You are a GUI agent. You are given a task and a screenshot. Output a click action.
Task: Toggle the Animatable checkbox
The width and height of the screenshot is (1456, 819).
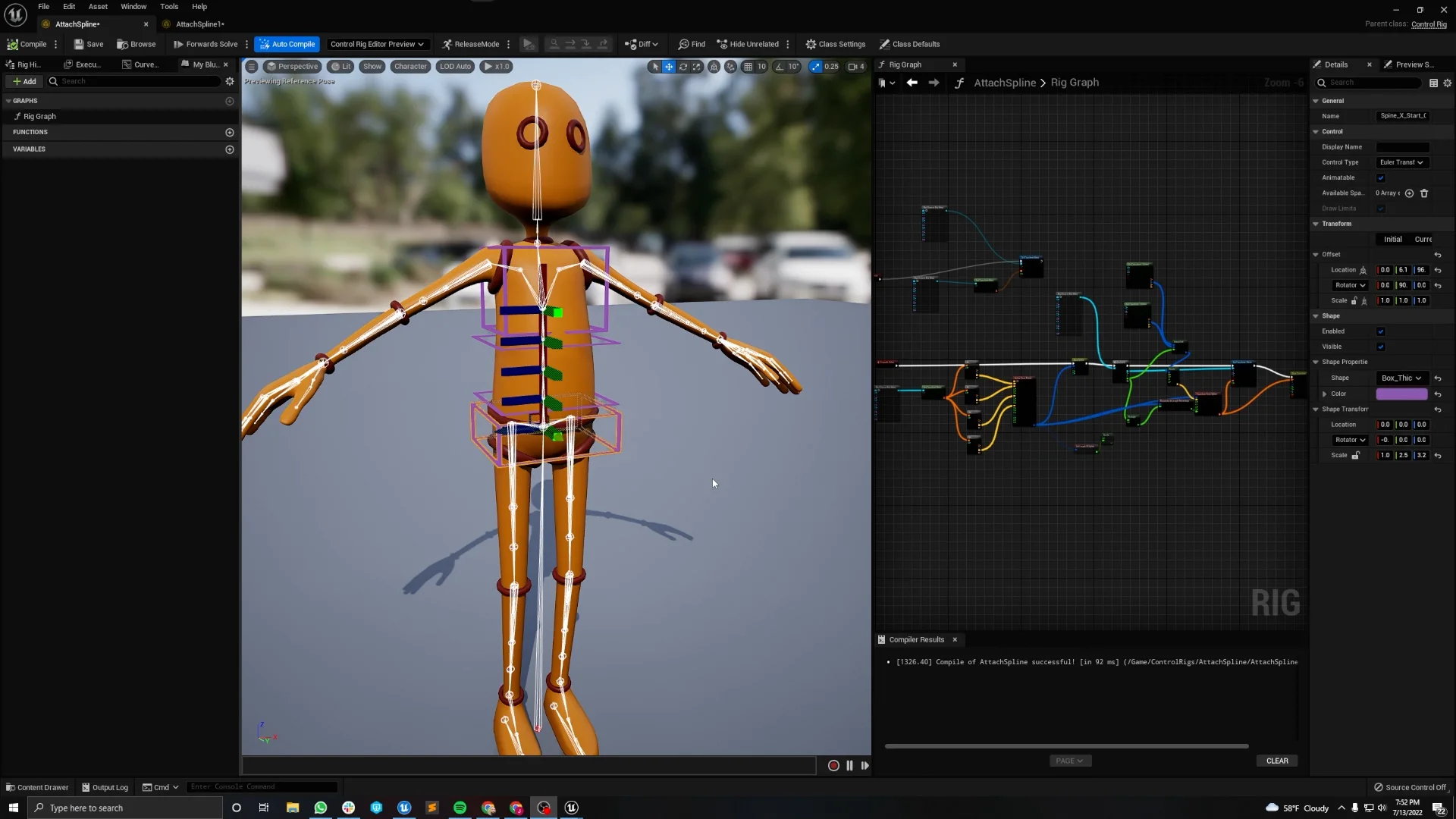click(1381, 177)
